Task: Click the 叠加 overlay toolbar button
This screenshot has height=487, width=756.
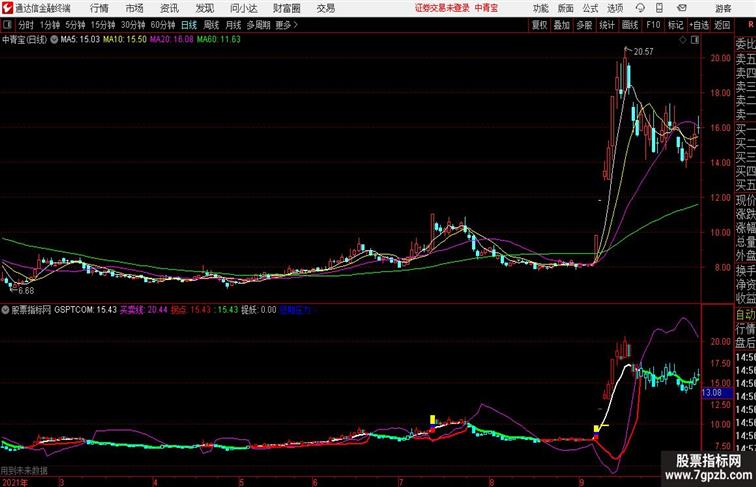Action: coord(562,25)
